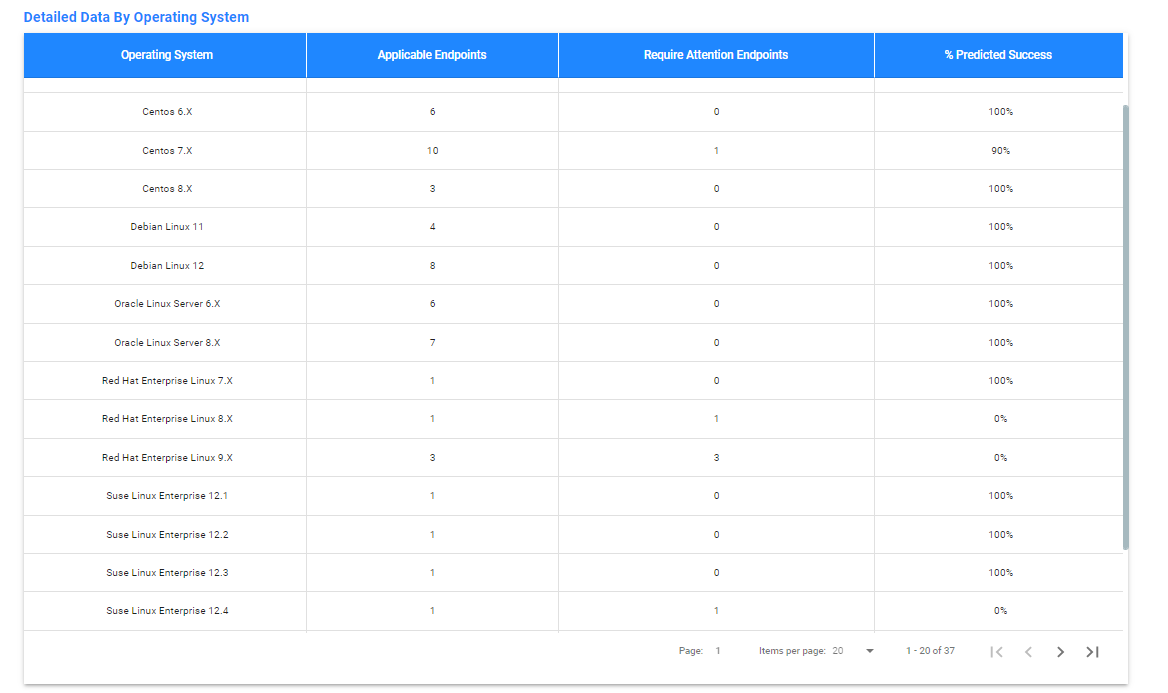Sort by the Require Attention Endpoints column
This screenshot has width=1168, height=693.
click(x=716, y=55)
